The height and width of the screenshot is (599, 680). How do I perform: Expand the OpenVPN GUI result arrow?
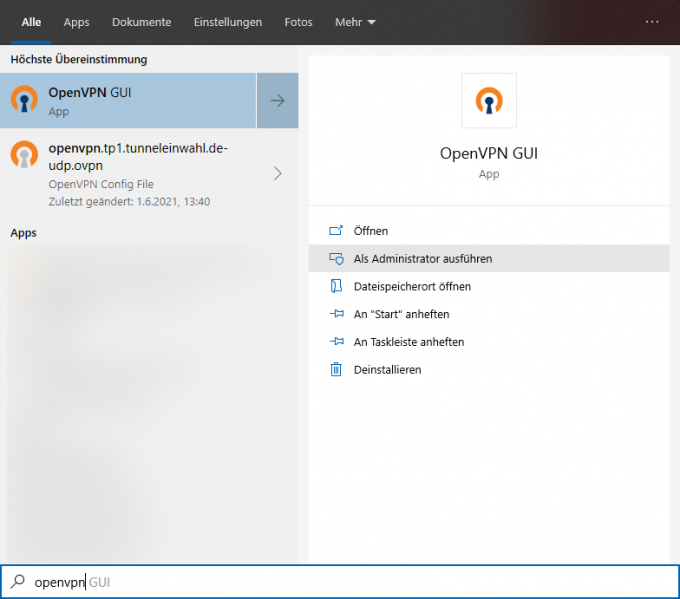point(278,101)
